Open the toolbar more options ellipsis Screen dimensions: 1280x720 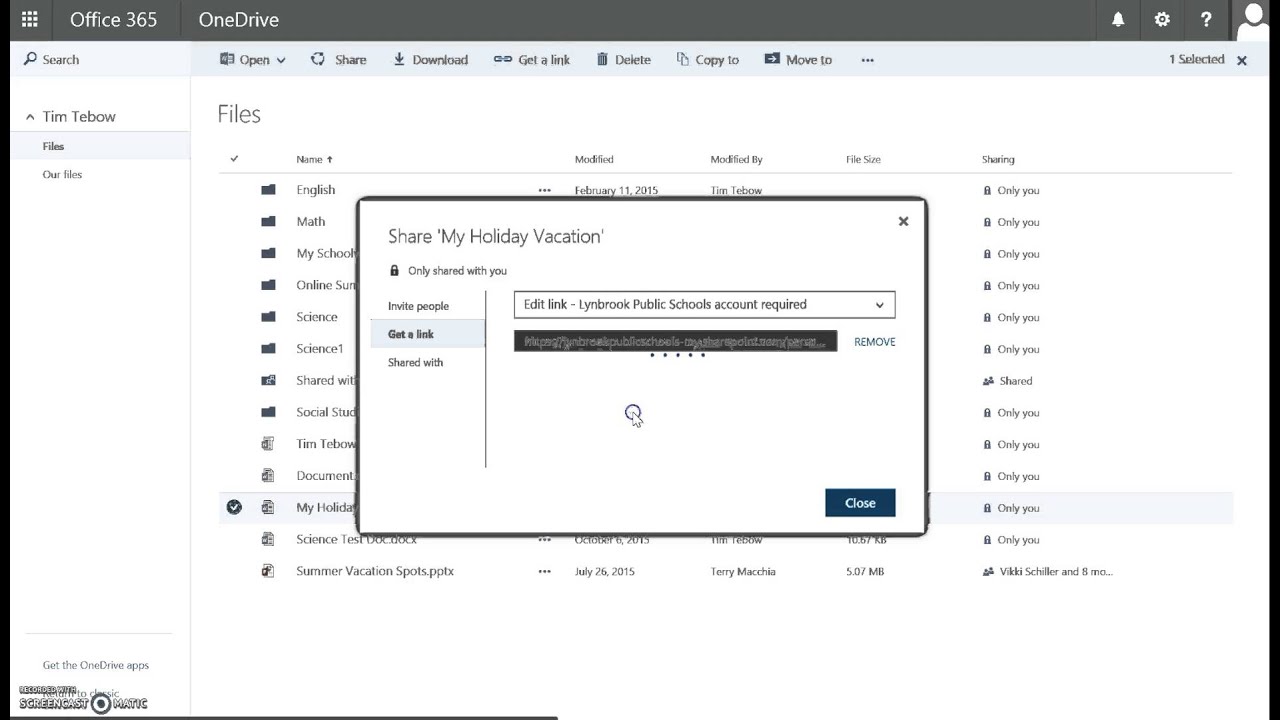(867, 60)
